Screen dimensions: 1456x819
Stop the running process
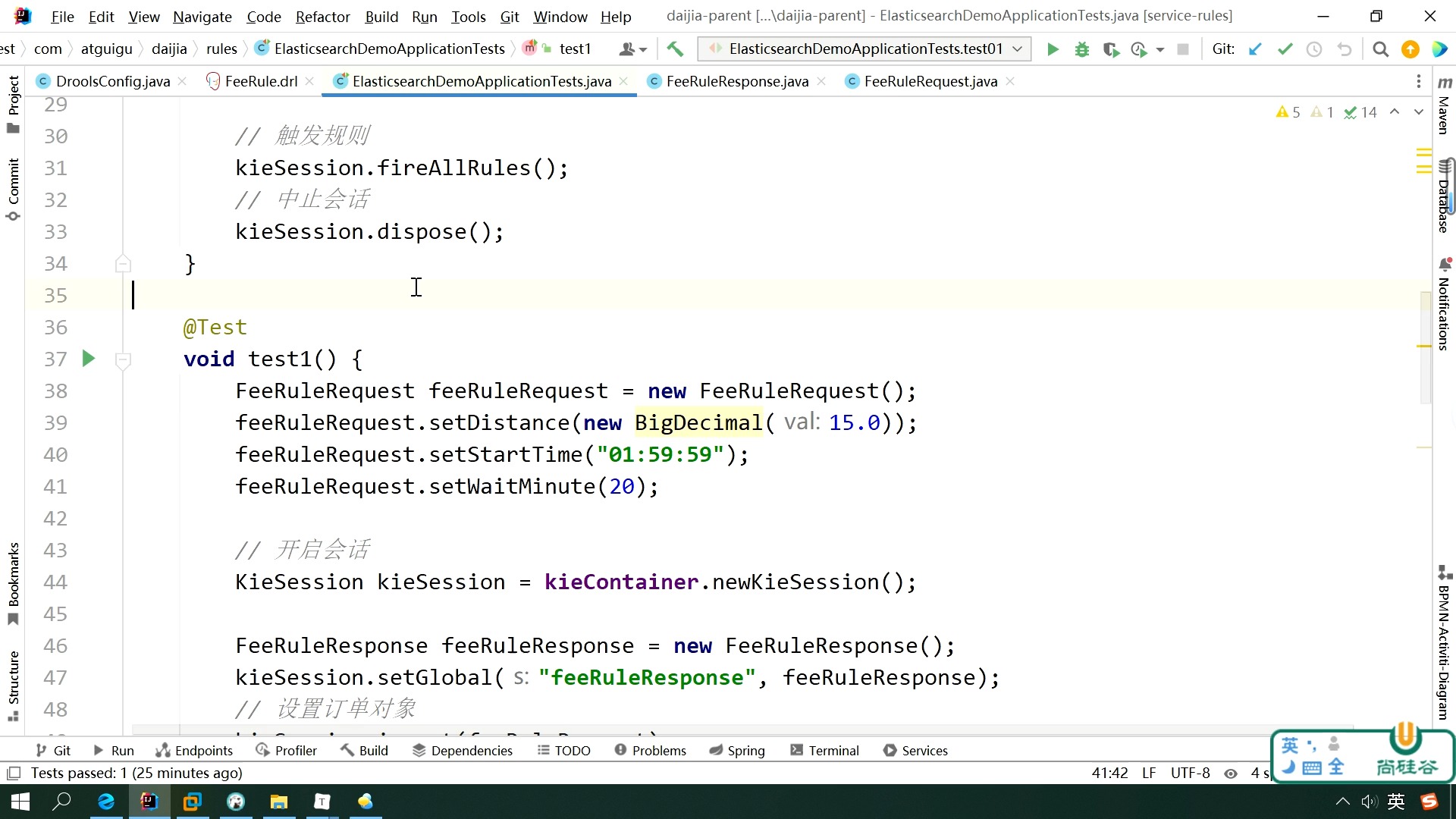tap(1182, 49)
